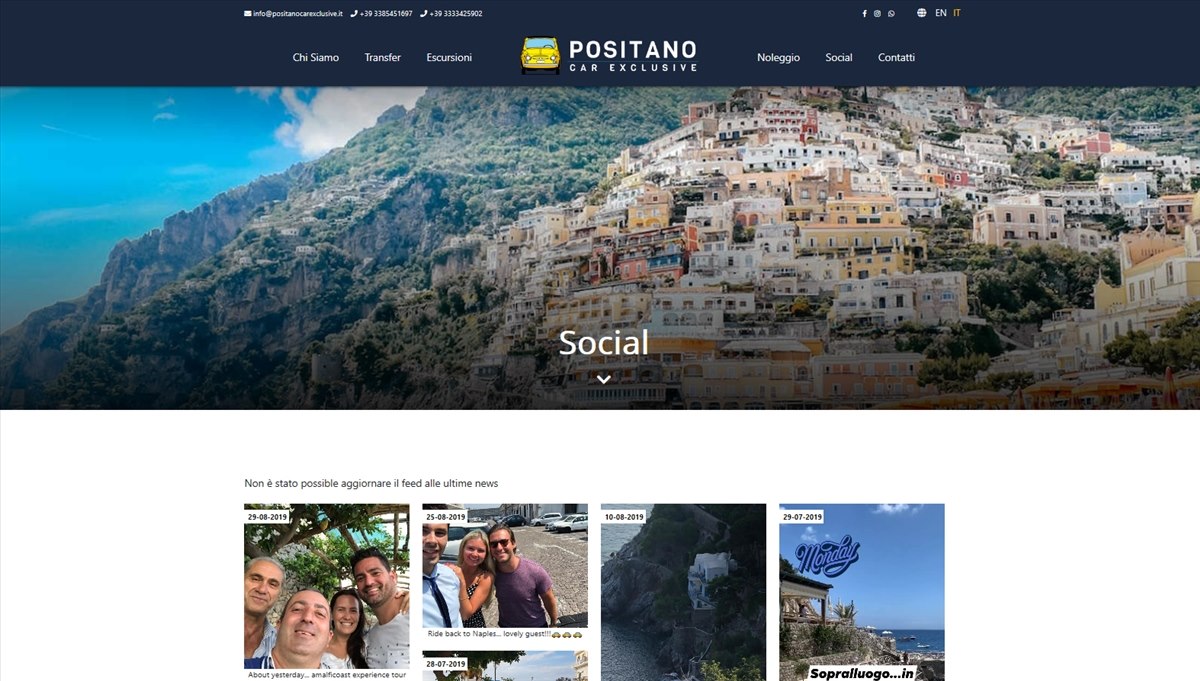Image resolution: width=1200 pixels, height=681 pixels.
Task: Open the 29-07-2019 Monday Sopralluogo post
Action: [x=862, y=592]
